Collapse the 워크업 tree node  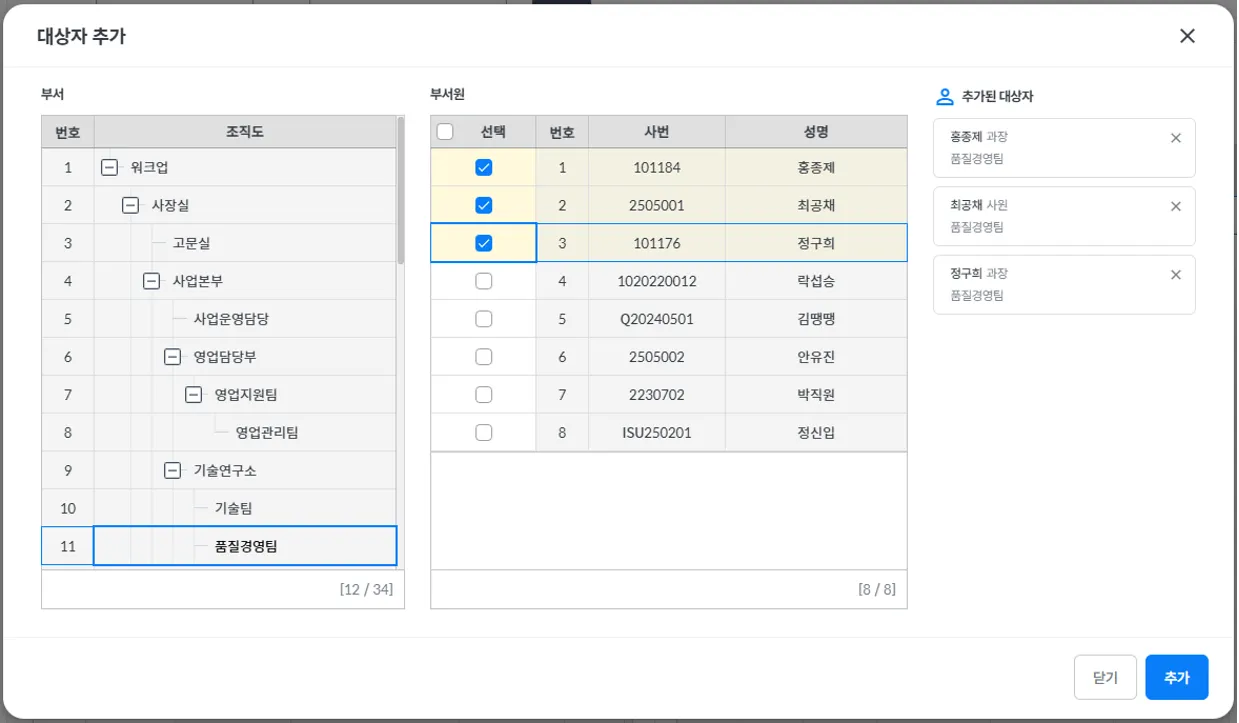click(110, 168)
